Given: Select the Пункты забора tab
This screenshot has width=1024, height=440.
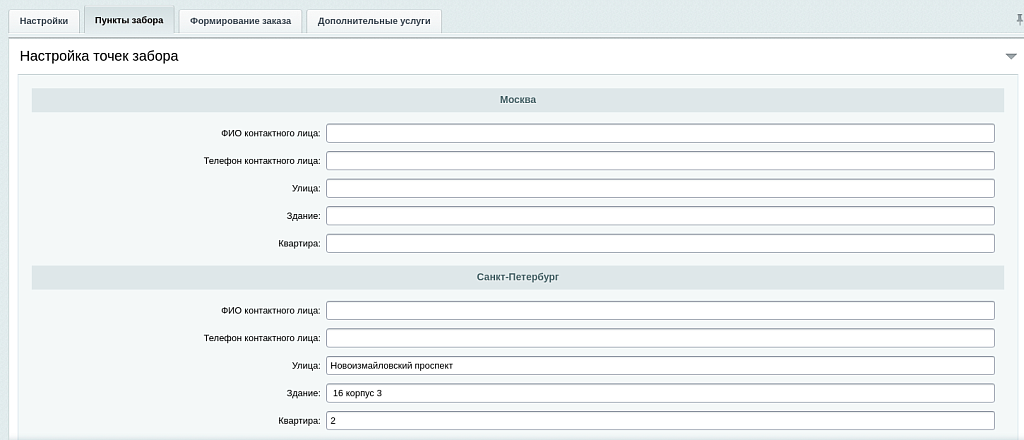Looking at the screenshot, I should (129, 20).
